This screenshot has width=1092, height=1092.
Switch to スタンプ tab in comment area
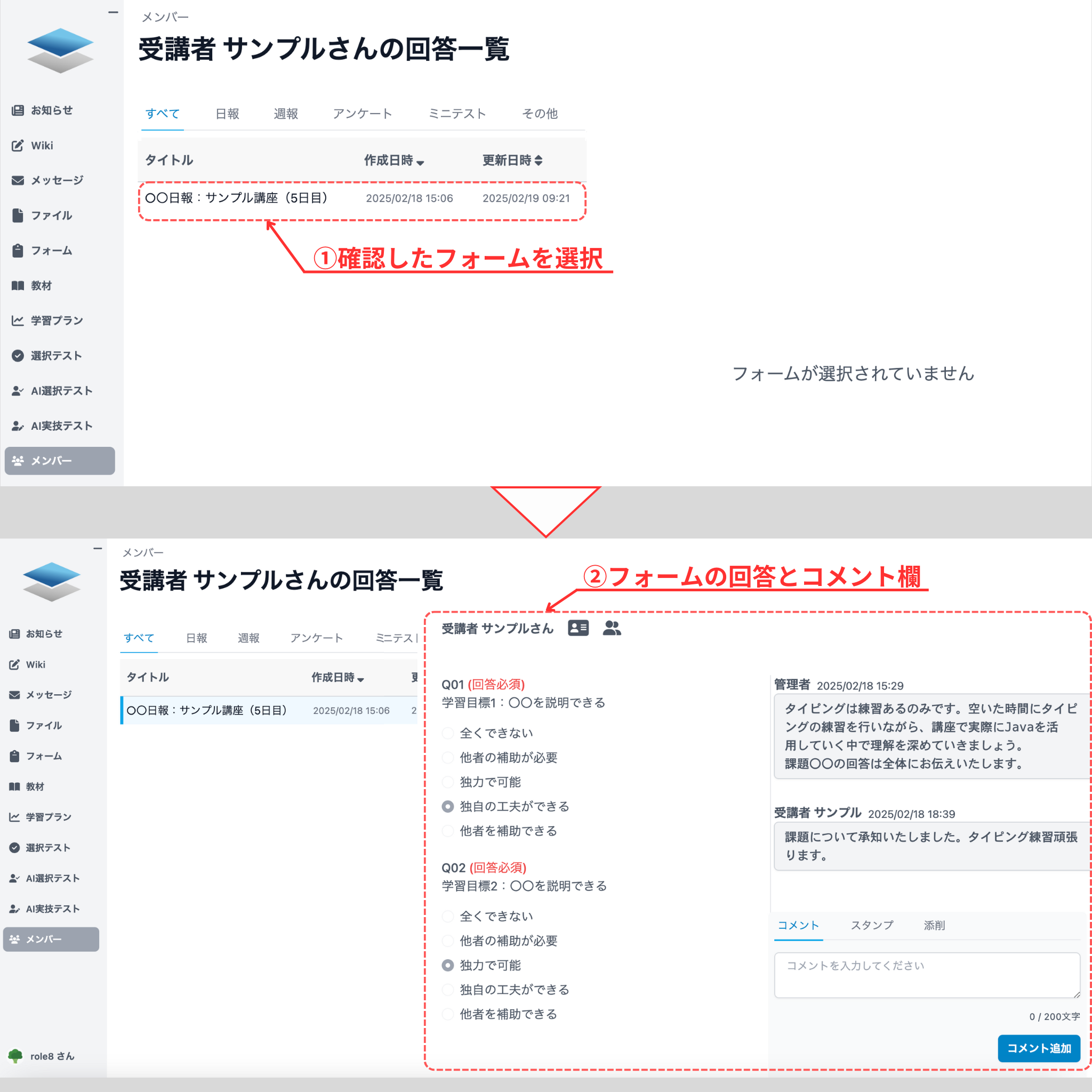(872, 925)
